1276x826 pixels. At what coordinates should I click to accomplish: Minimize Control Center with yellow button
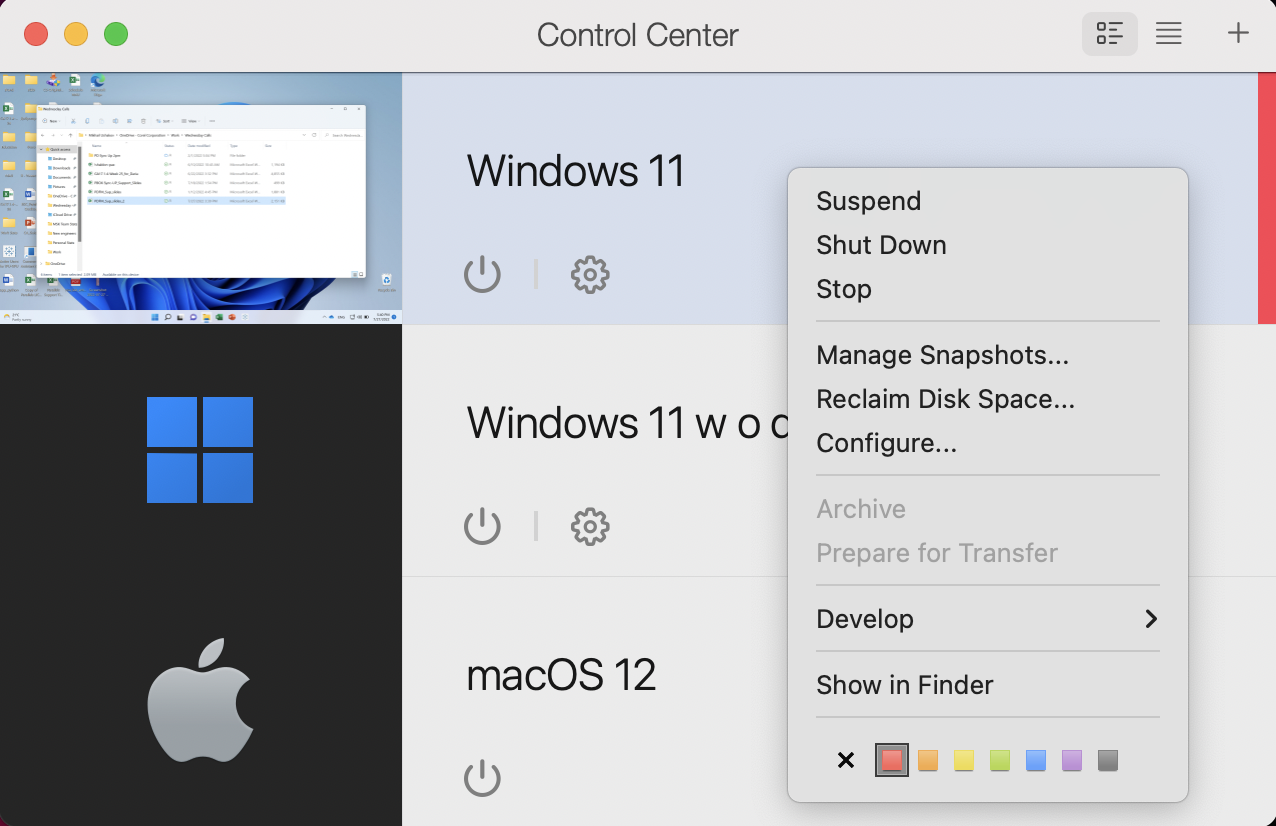[76, 34]
